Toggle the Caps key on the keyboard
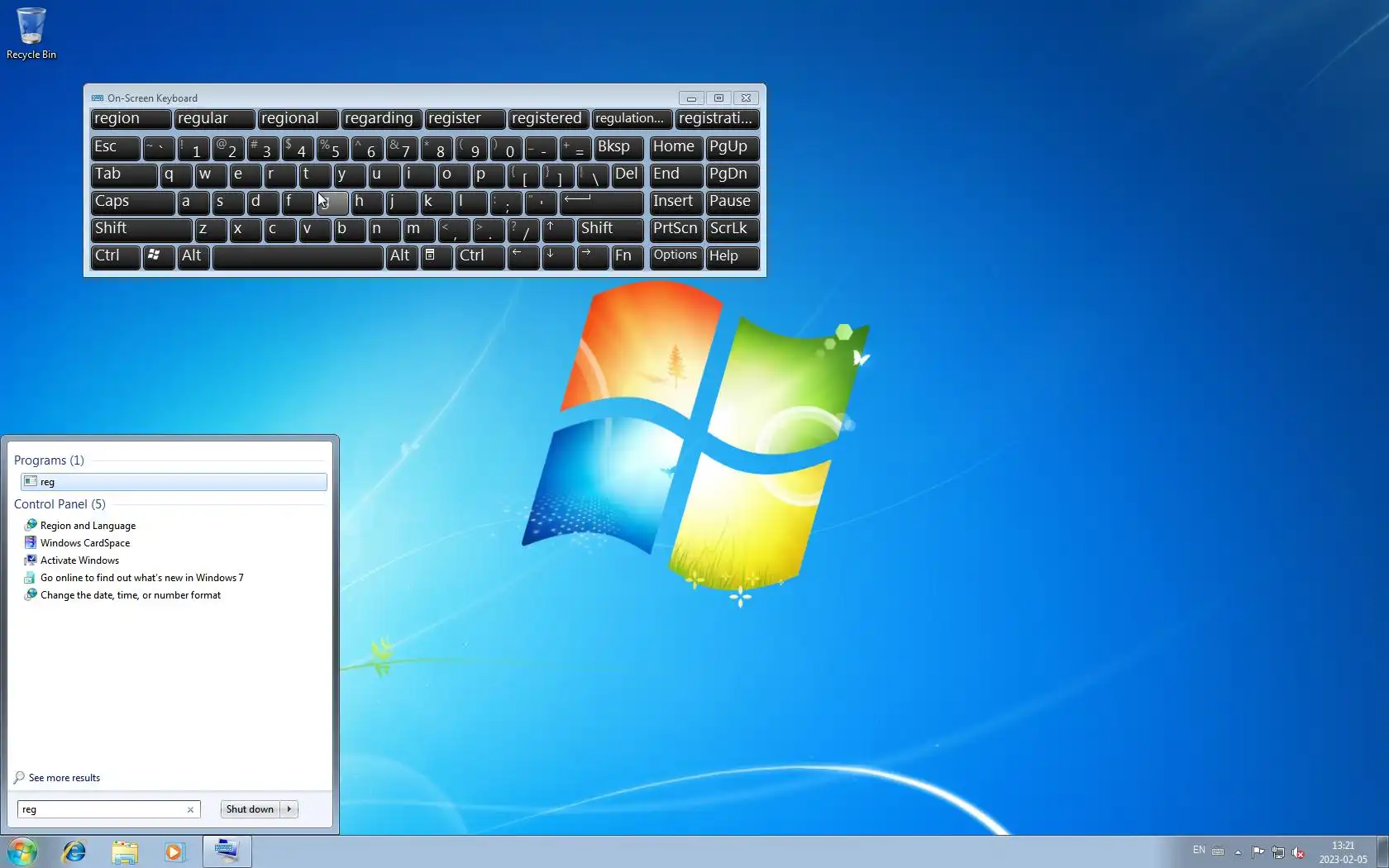 pos(132,203)
